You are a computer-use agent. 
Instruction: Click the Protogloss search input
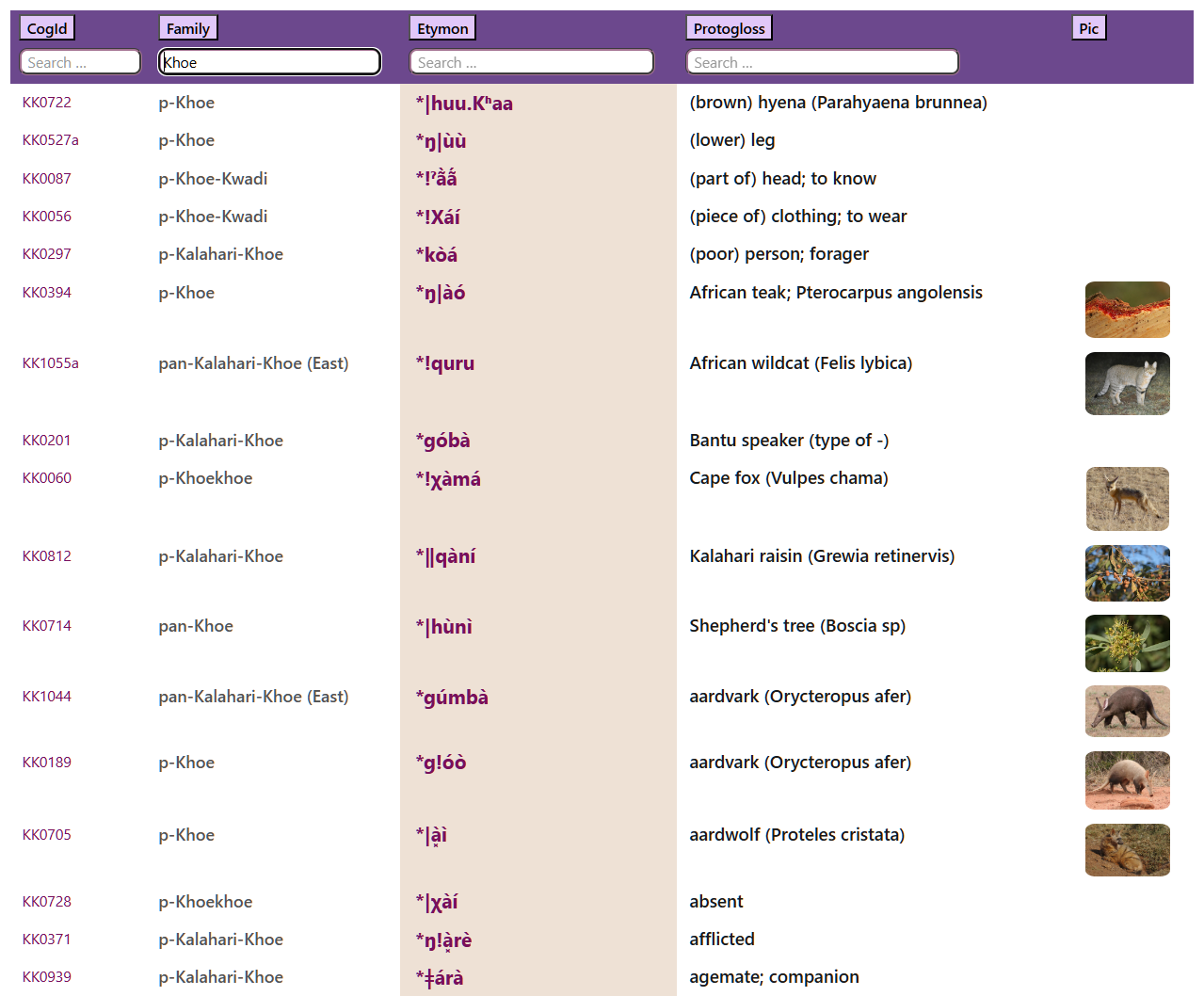click(822, 62)
